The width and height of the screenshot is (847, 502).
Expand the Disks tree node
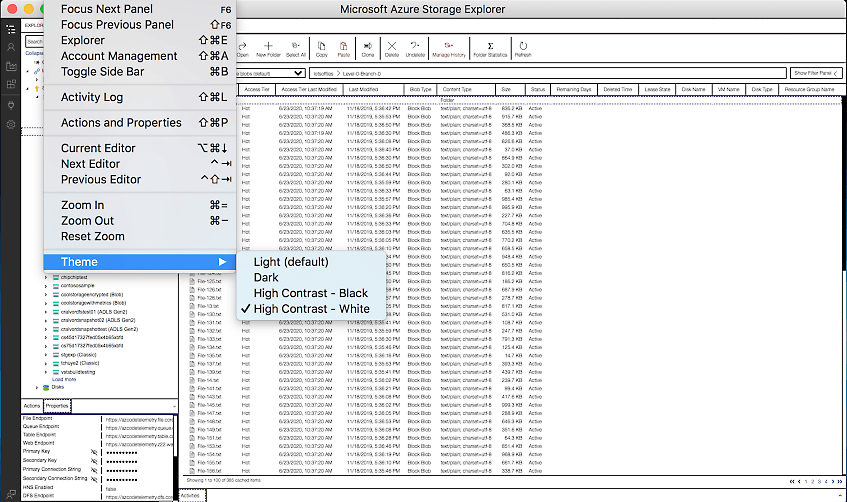click(38, 388)
